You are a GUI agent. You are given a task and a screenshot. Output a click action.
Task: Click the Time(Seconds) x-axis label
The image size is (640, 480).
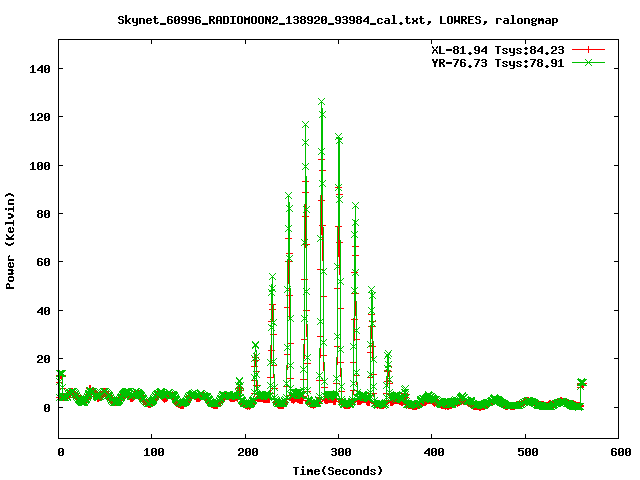pyautogui.click(x=338, y=470)
